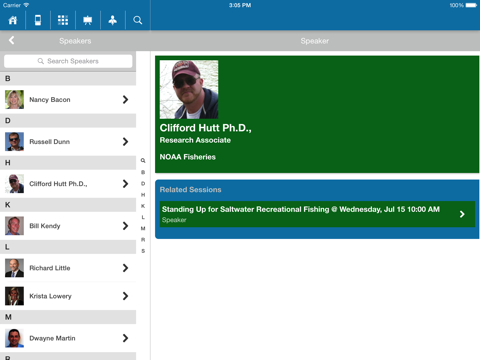Viewport: 480px width, 360px height.
Task: Open Bill Kendy's chevron
Action: tap(125, 226)
